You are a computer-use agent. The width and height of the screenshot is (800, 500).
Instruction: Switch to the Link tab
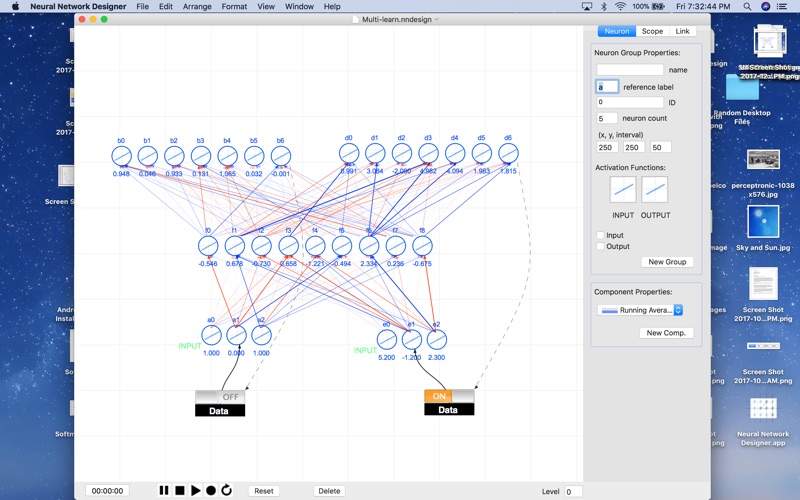click(x=682, y=31)
